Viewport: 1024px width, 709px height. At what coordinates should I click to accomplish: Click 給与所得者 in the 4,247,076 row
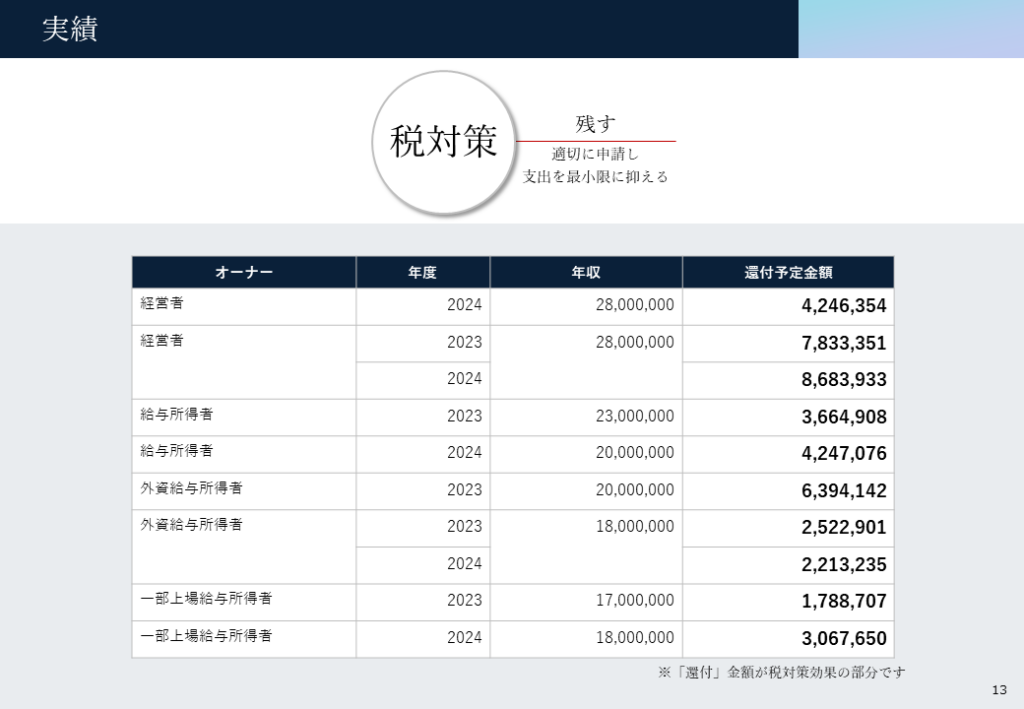pos(176,450)
